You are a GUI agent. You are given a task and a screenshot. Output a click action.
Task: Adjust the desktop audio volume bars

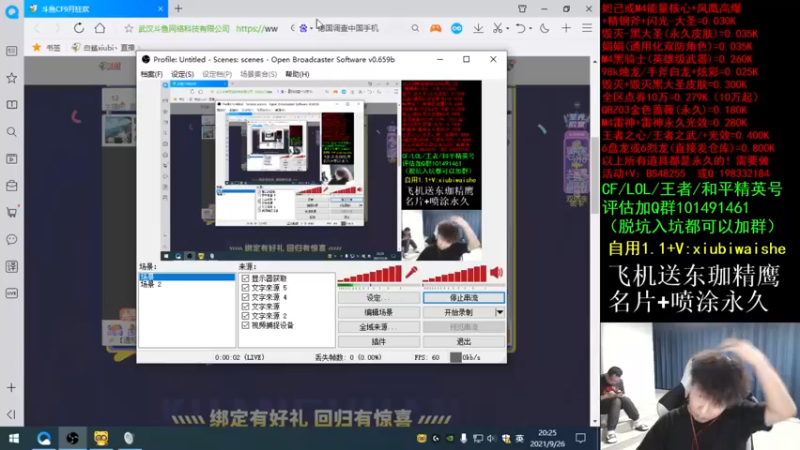pos(455,274)
